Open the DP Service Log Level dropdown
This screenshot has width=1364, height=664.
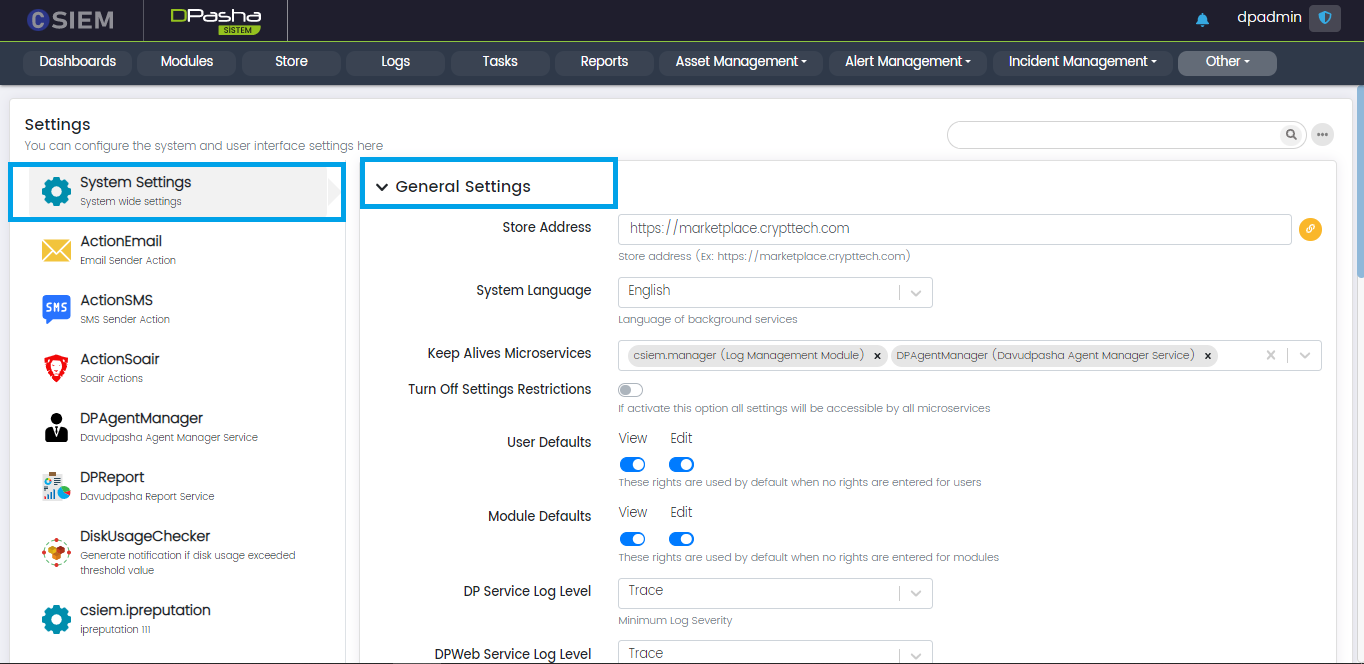click(x=775, y=592)
